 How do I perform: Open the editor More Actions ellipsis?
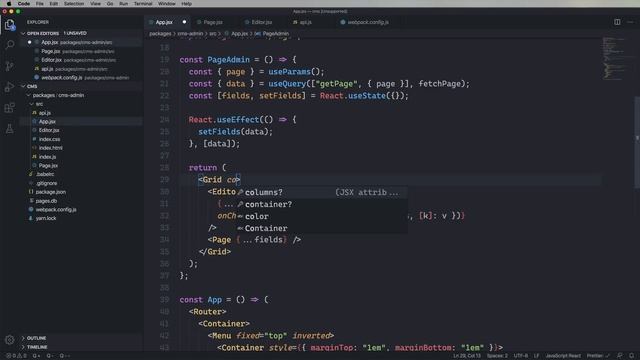click(630, 22)
